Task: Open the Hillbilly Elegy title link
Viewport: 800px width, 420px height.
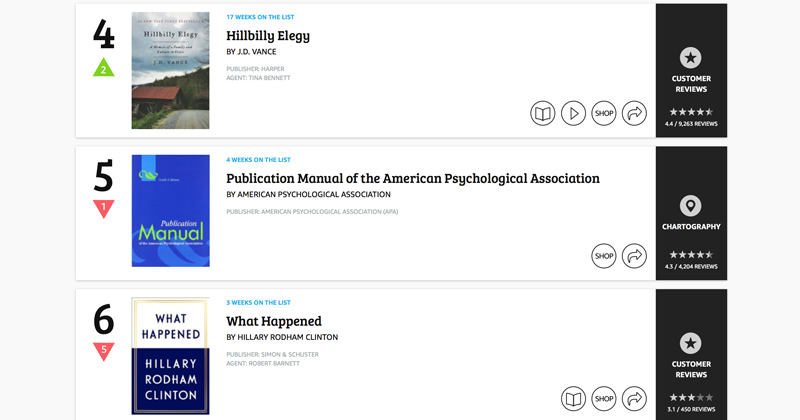Action: (x=268, y=36)
